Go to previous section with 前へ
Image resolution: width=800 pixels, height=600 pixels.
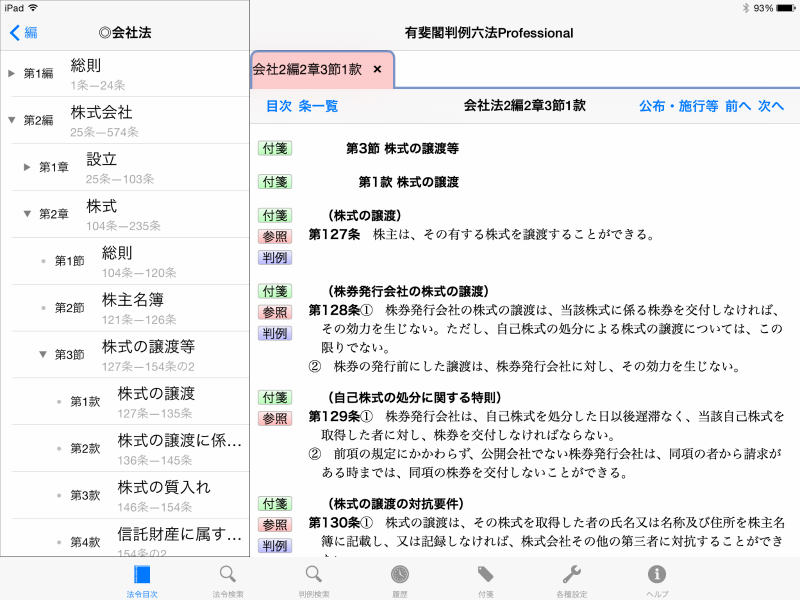(x=738, y=106)
